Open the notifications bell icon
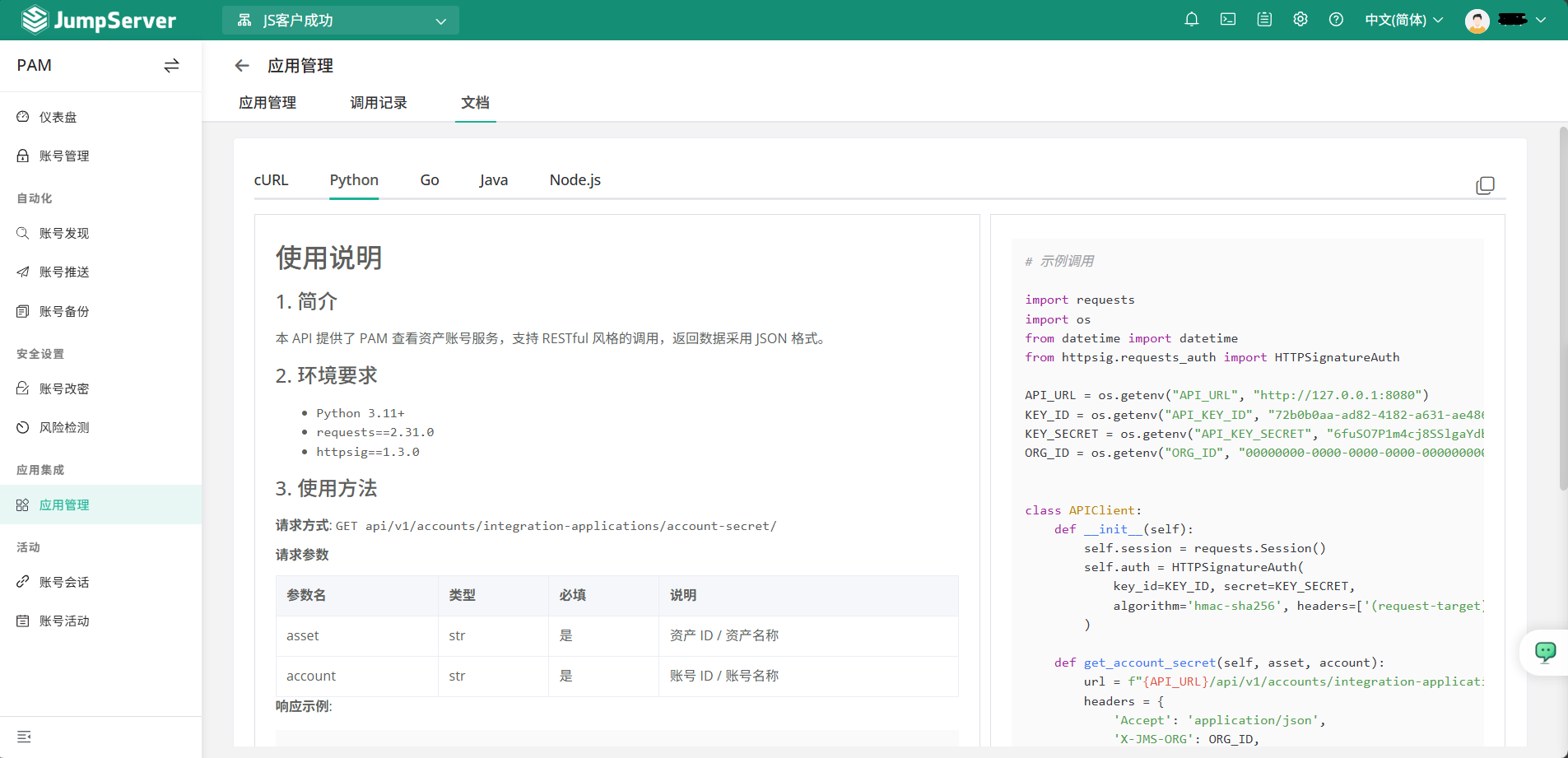This screenshot has height=758, width=1568. point(1191,20)
